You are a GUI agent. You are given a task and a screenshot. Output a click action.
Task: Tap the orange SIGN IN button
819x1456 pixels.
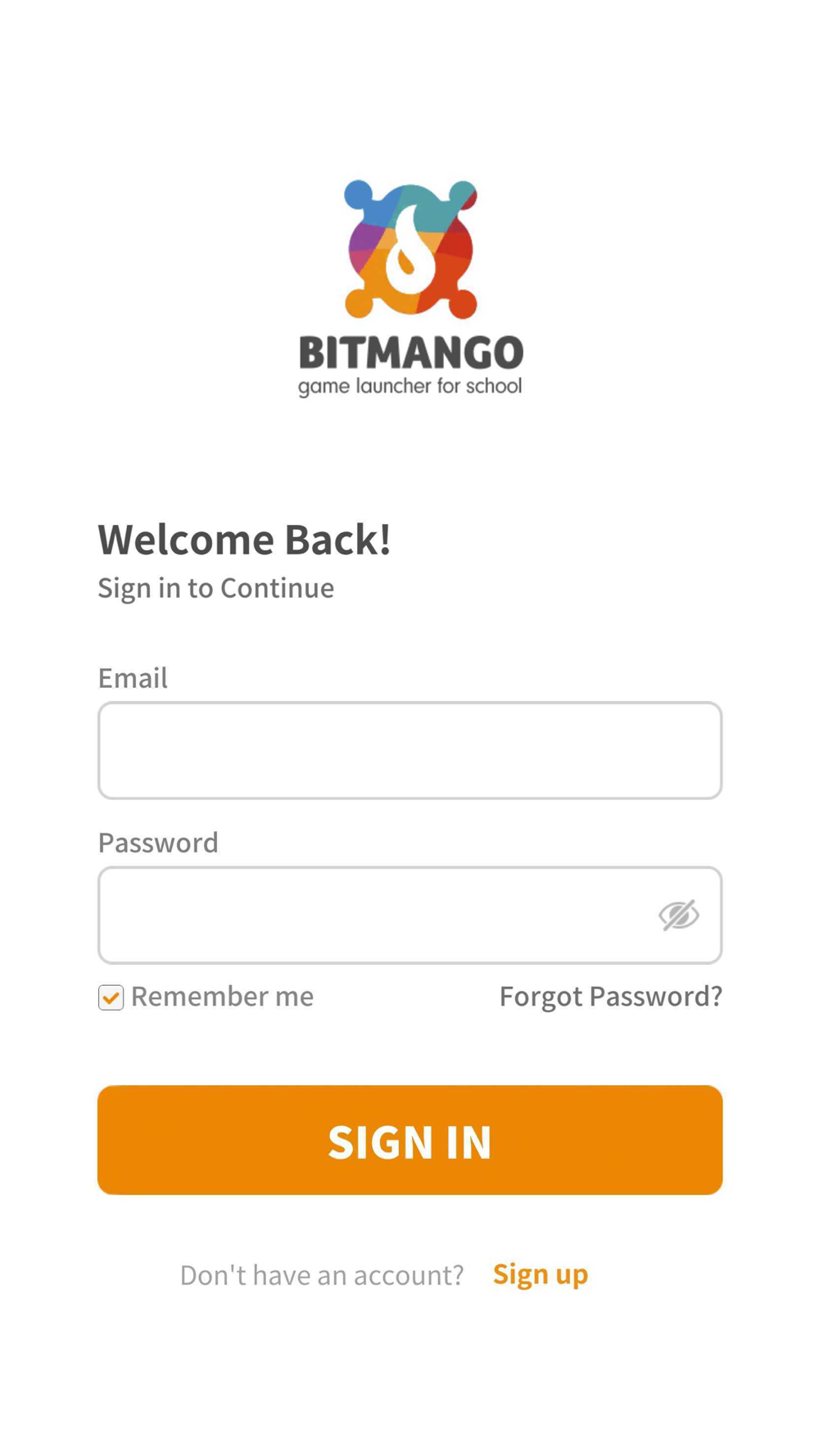[x=409, y=1140]
